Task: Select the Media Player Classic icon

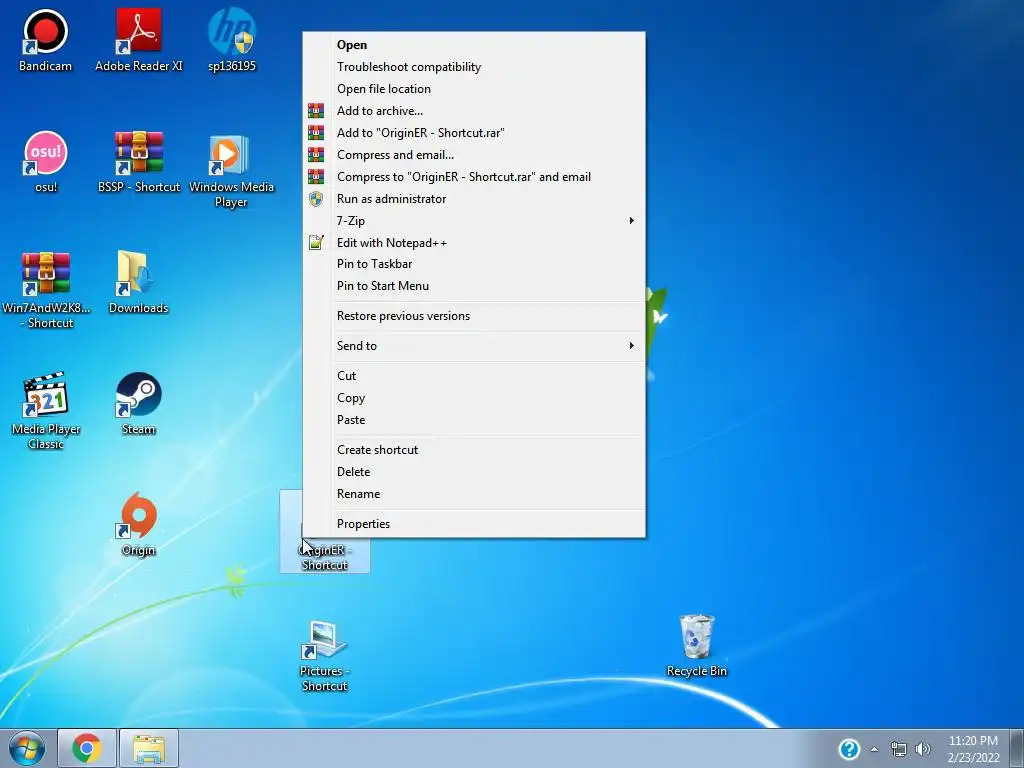Action: [46, 411]
